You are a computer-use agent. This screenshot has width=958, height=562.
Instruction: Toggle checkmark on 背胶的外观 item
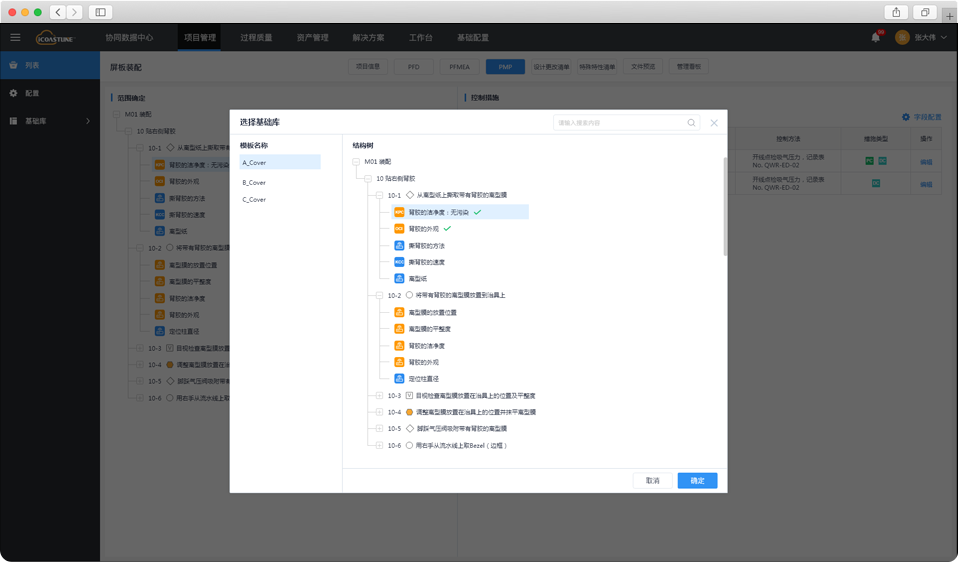[x=447, y=228]
